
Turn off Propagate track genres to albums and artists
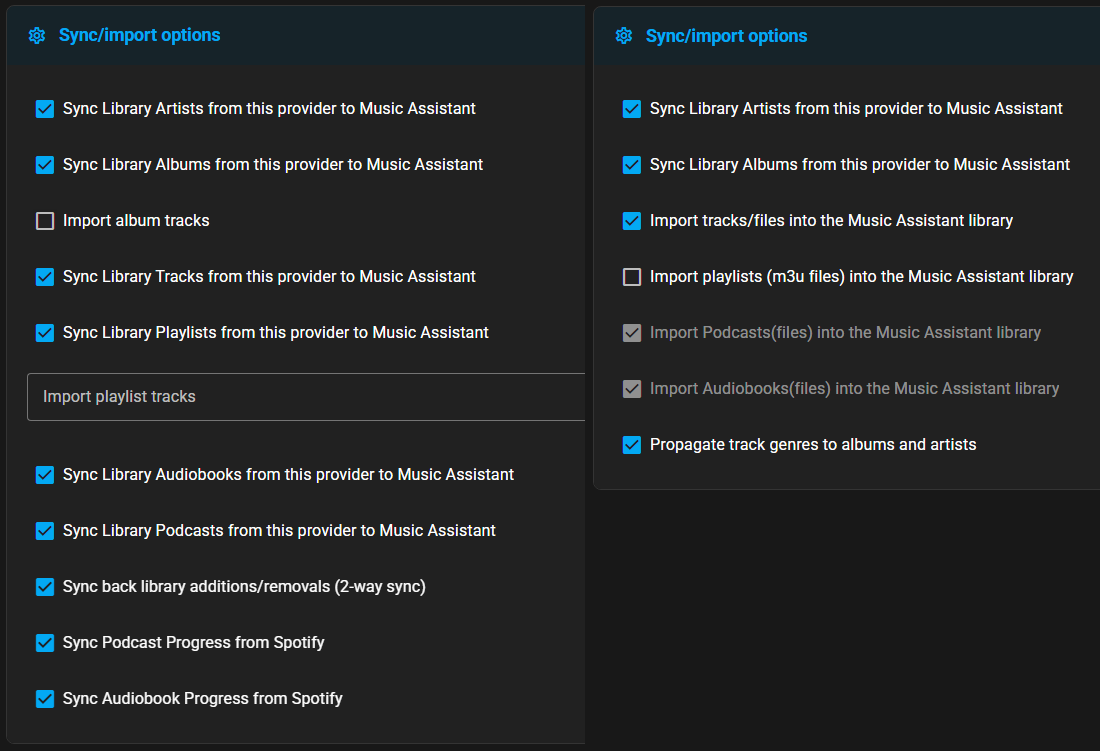coord(632,445)
